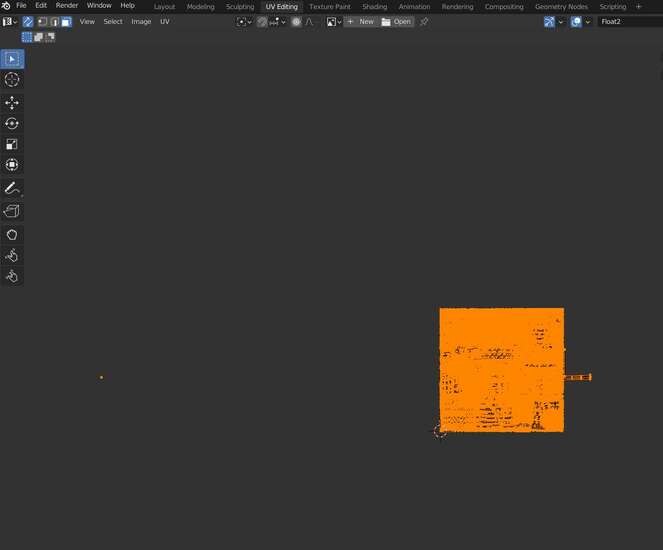This screenshot has height=550, width=663.
Task: Open the UV editor Select menu
Action: tap(113, 22)
